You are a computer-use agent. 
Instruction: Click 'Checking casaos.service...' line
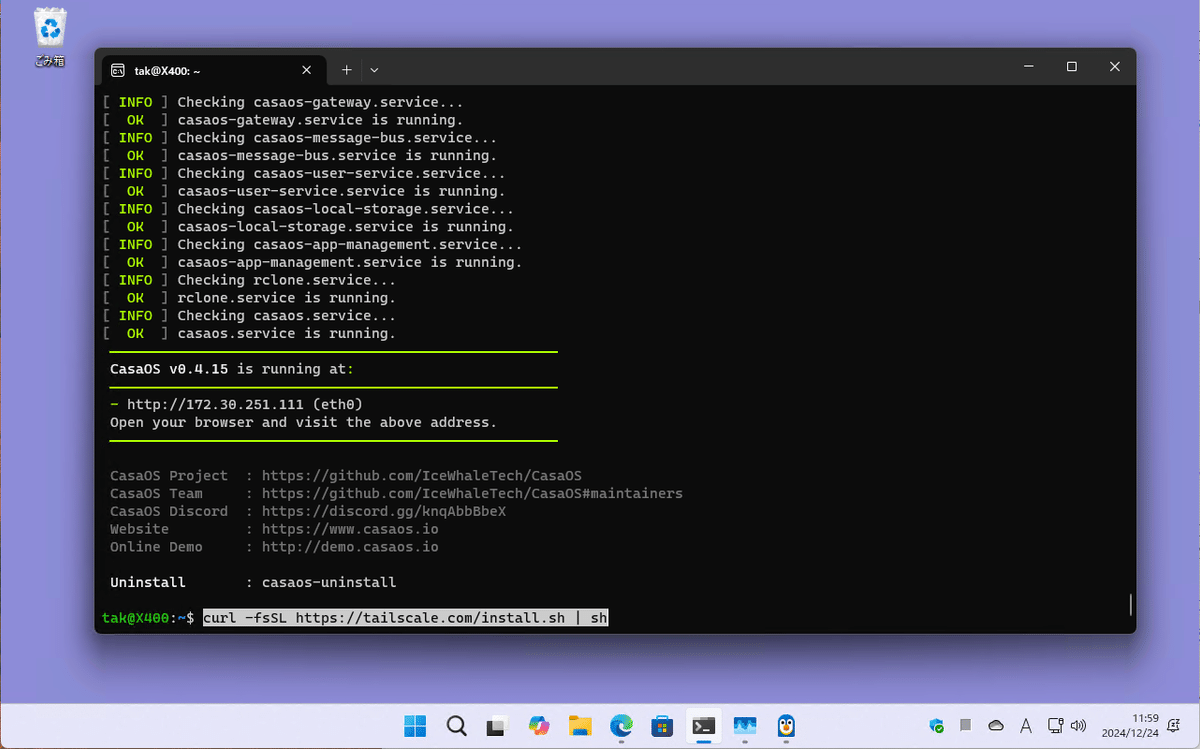click(287, 316)
